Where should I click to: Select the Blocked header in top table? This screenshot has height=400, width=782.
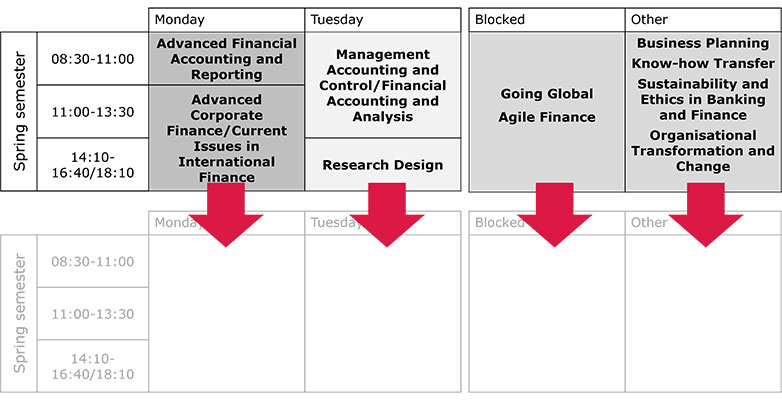(x=547, y=20)
